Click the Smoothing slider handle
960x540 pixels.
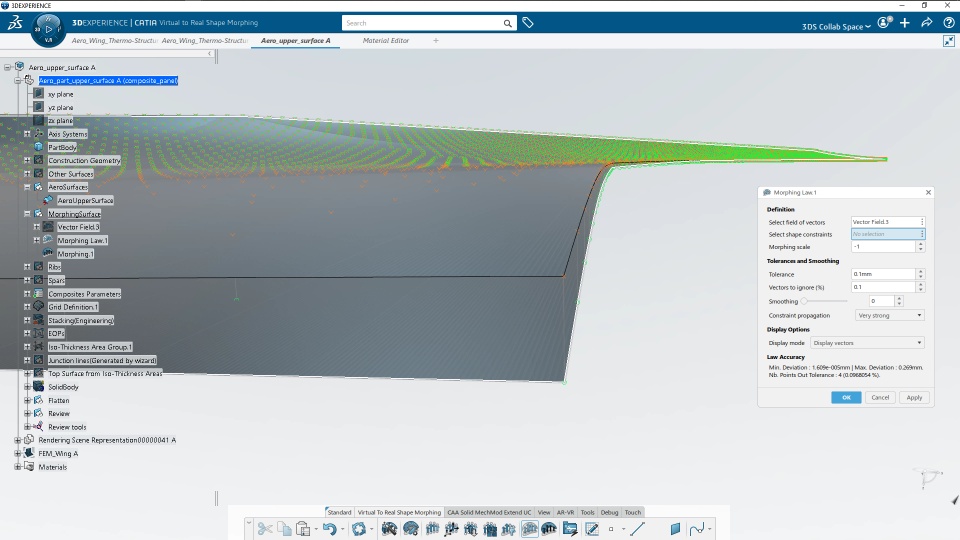click(x=804, y=301)
